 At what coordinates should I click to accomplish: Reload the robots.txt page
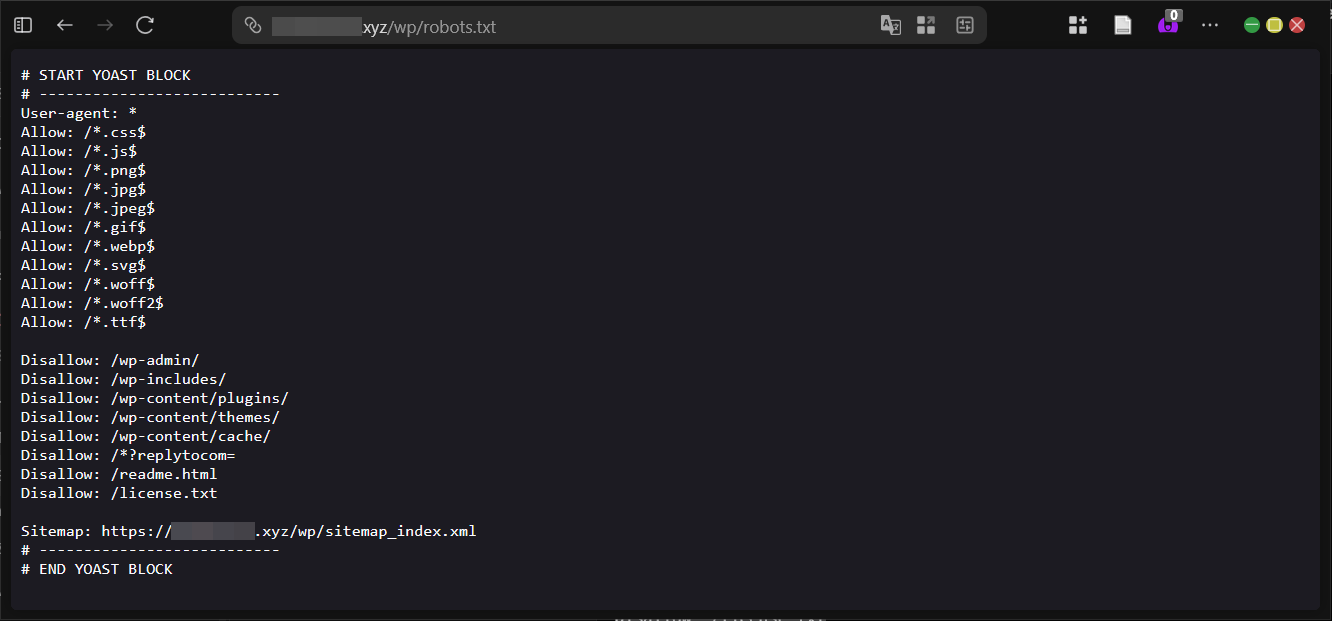145,25
